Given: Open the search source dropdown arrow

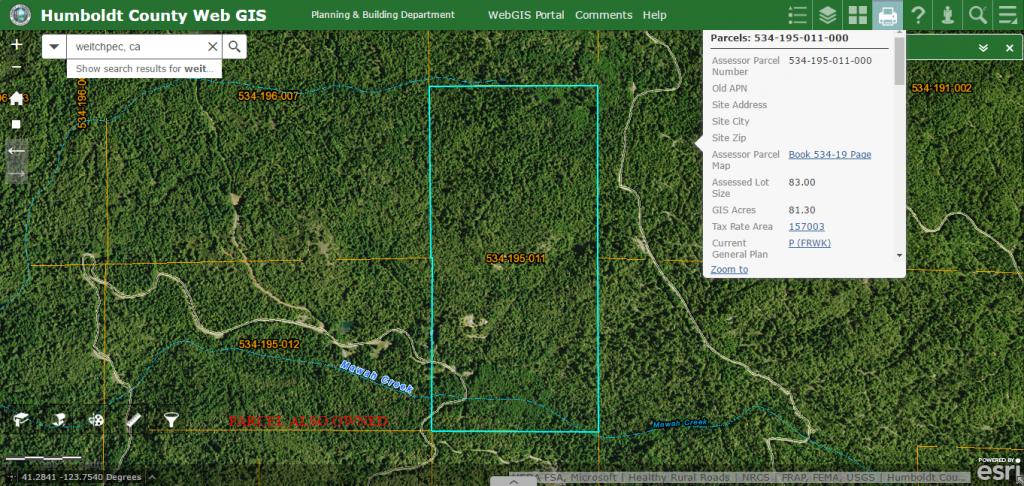Looking at the screenshot, I should point(54,47).
